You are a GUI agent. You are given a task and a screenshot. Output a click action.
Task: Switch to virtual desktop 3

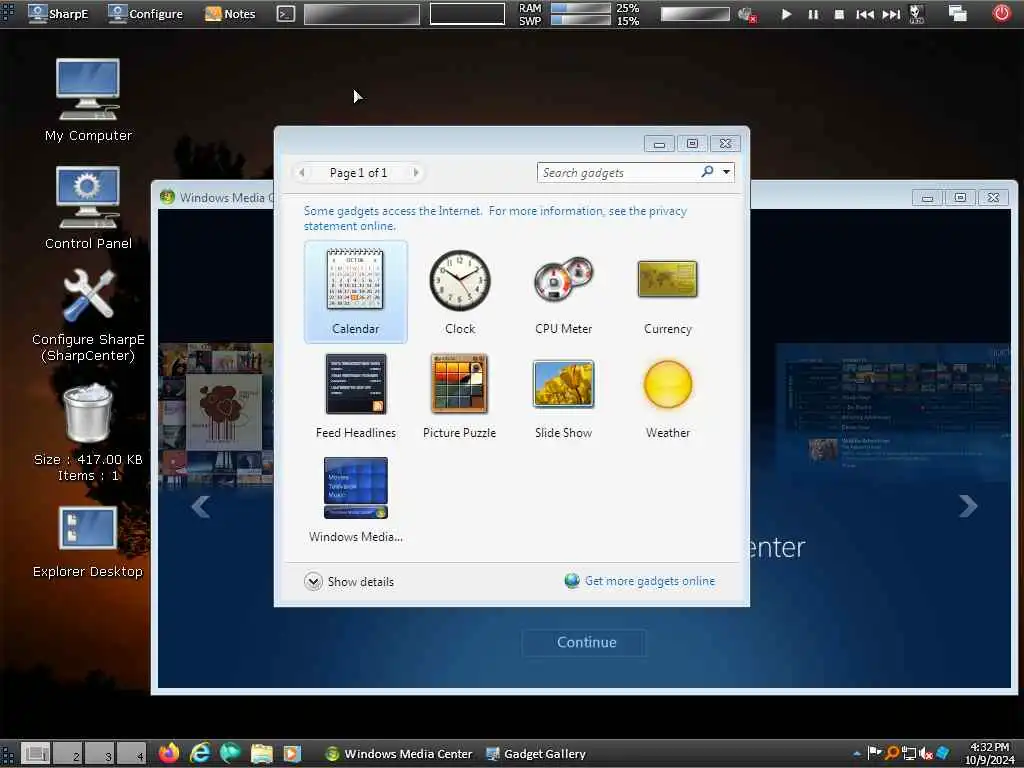(100, 753)
